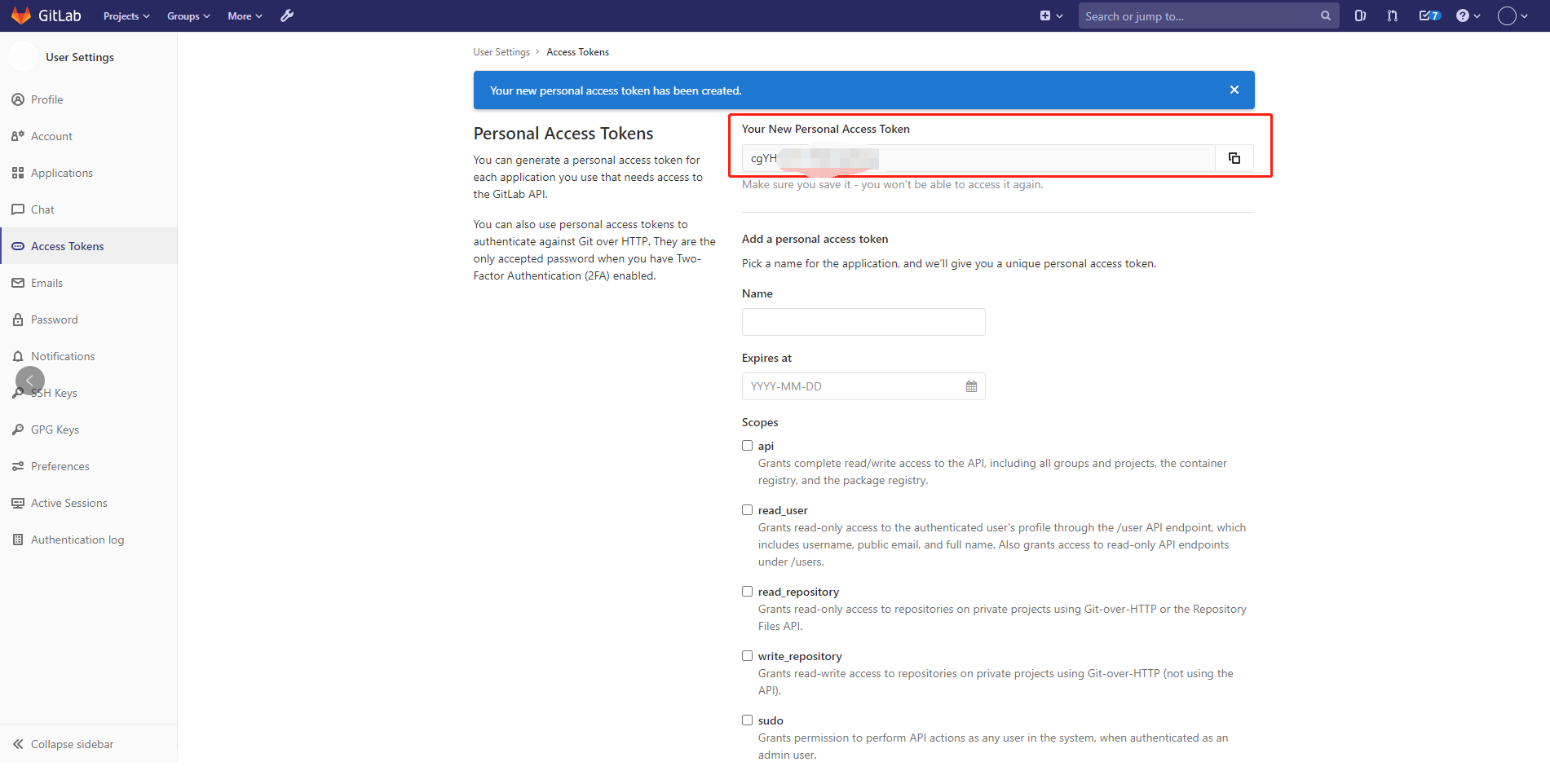Click the Active Sessions monitor icon
This screenshot has width=1550, height=784.
pyautogui.click(x=18, y=503)
